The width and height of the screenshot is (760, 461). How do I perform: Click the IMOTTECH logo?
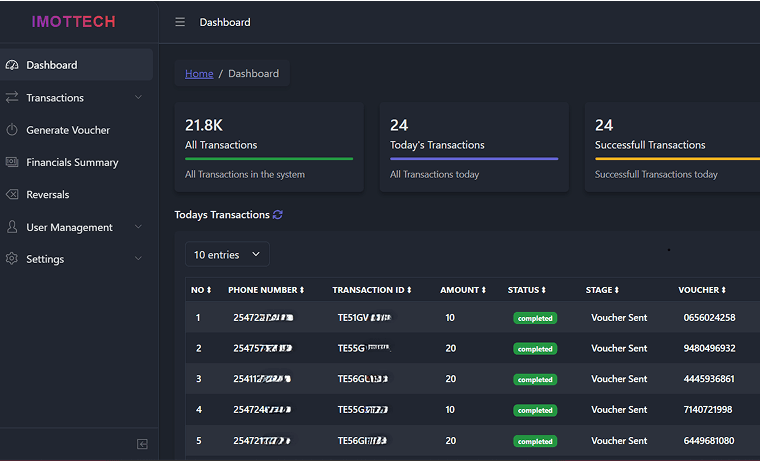[74, 21]
